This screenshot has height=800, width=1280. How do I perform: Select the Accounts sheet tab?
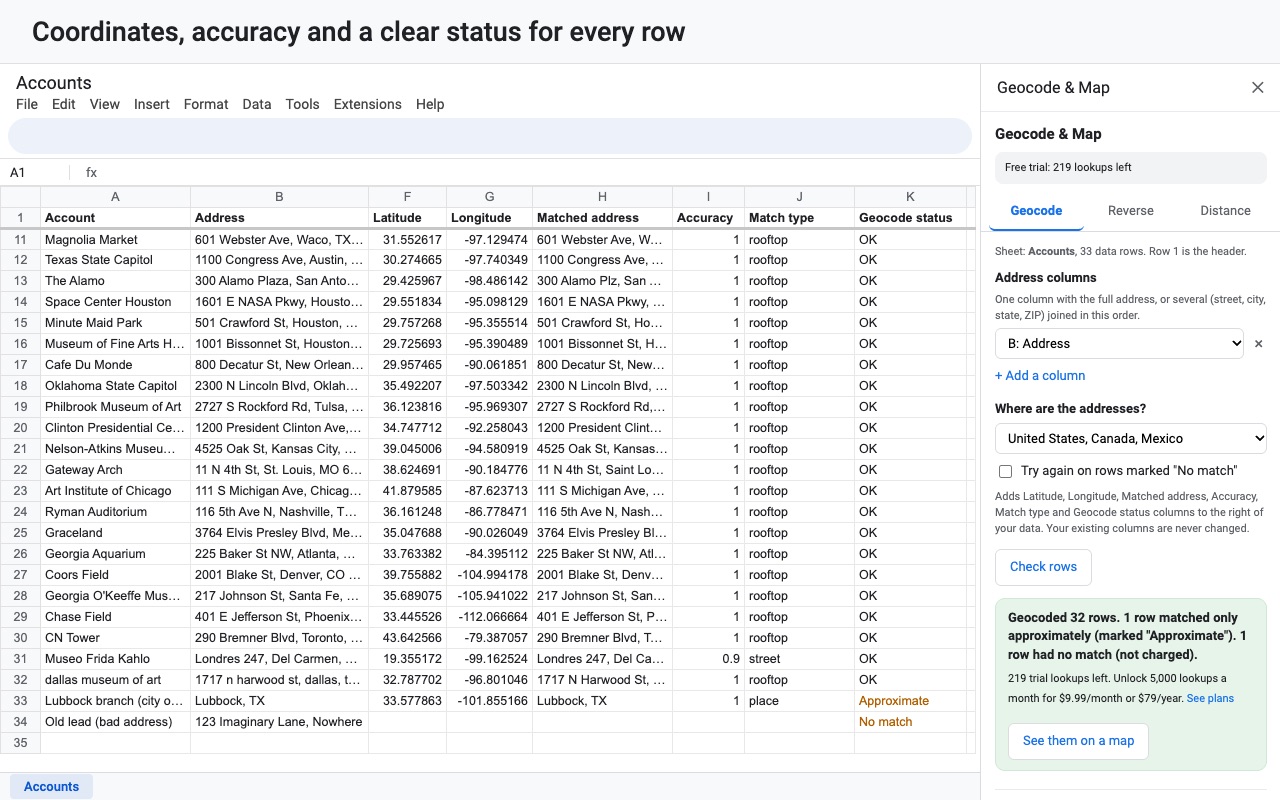52,787
